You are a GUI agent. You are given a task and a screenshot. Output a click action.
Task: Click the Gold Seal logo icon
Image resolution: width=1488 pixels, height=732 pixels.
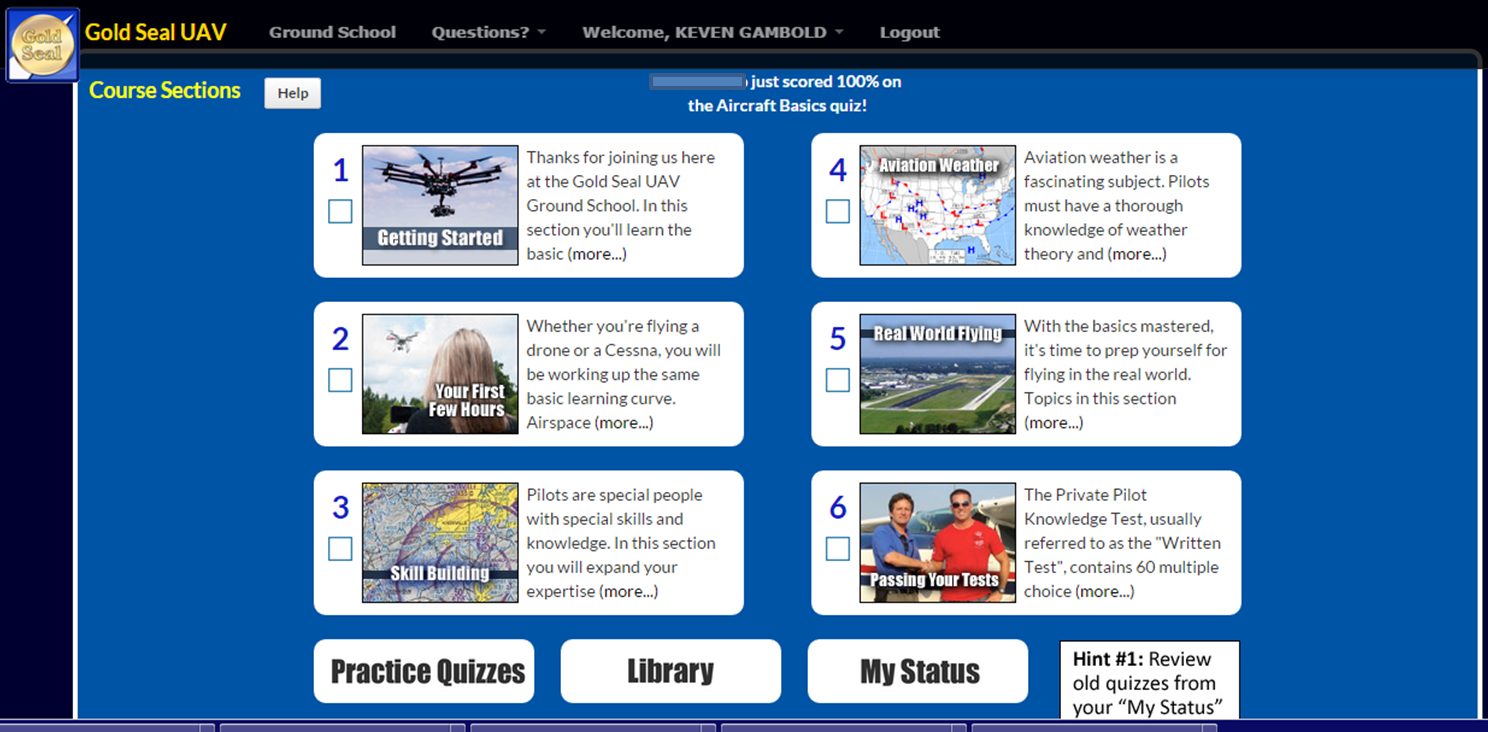(x=42, y=45)
